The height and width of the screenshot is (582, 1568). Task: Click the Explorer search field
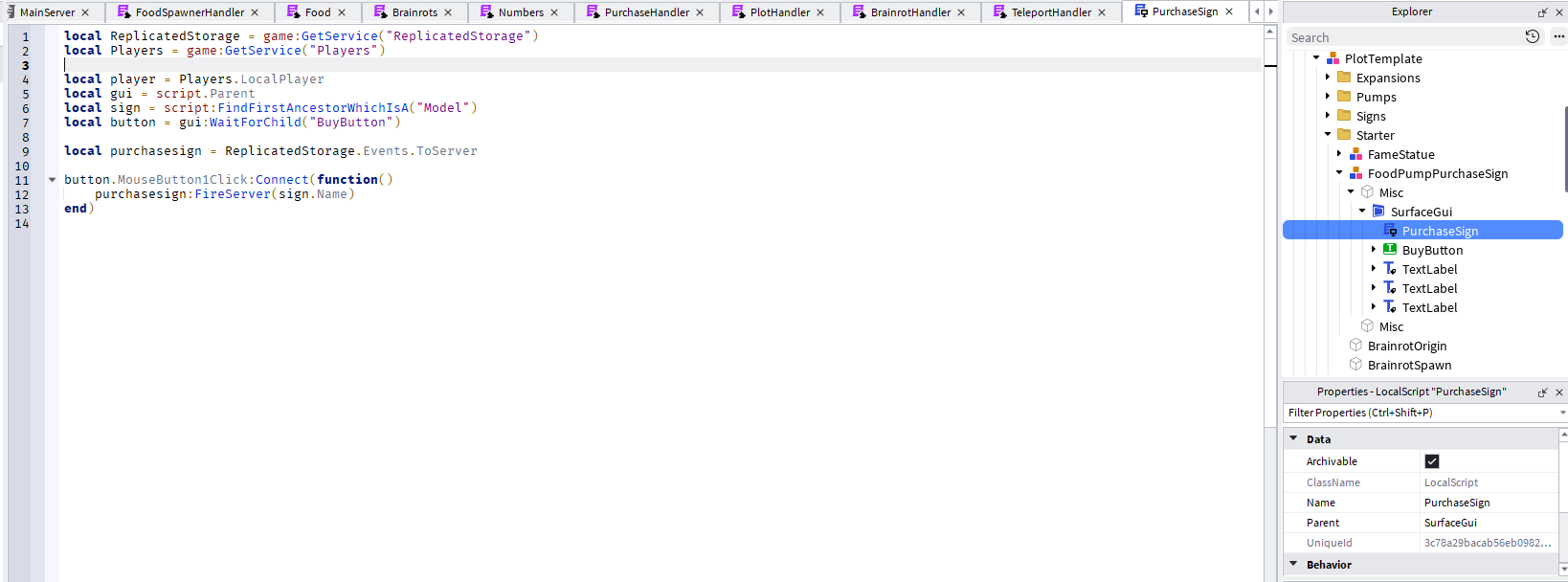pyautogui.click(x=1402, y=37)
